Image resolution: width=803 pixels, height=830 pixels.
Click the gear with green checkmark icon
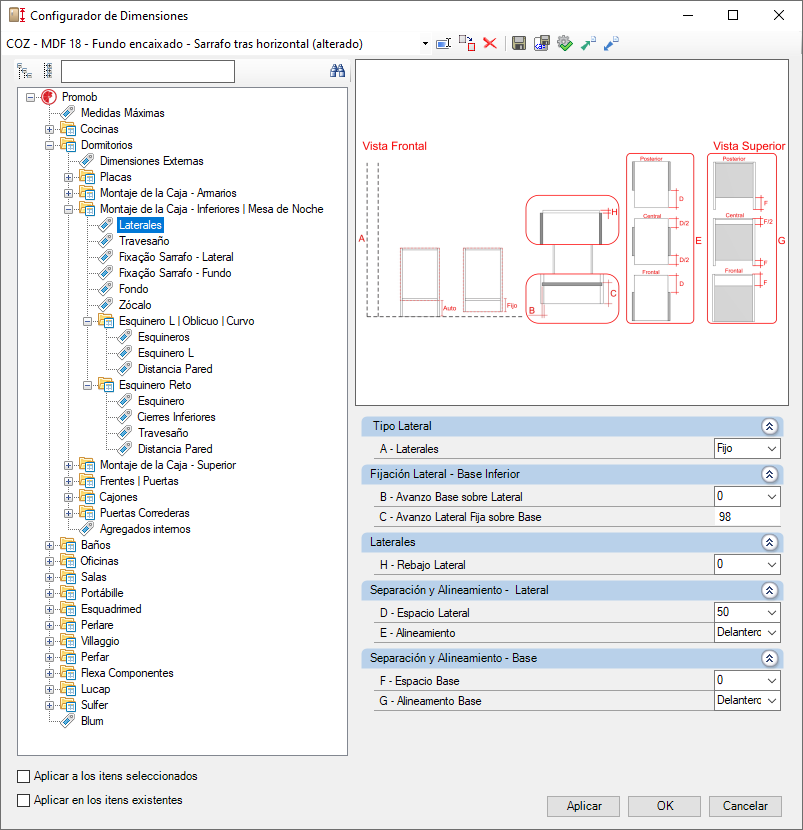[565, 43]
